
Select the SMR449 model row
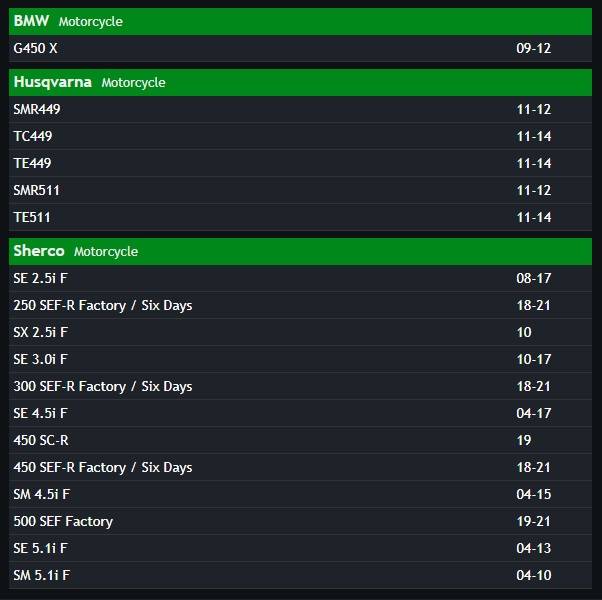(300, 109)
